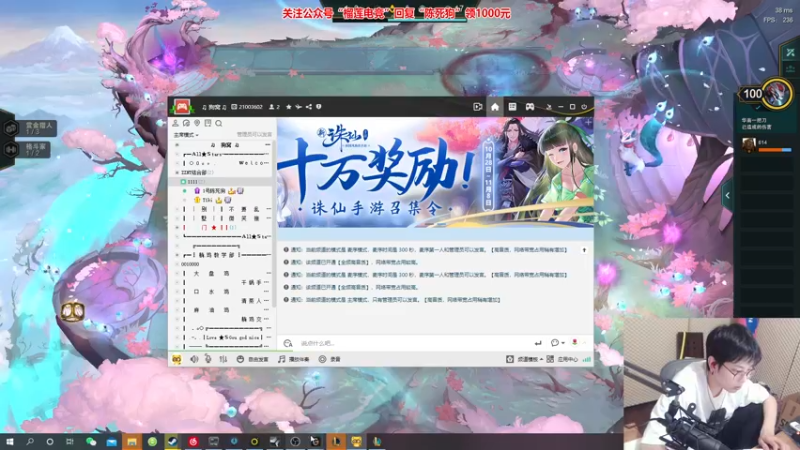800x450 pixels.
Task: Open the video live icon
Action: tap(478, 107)
